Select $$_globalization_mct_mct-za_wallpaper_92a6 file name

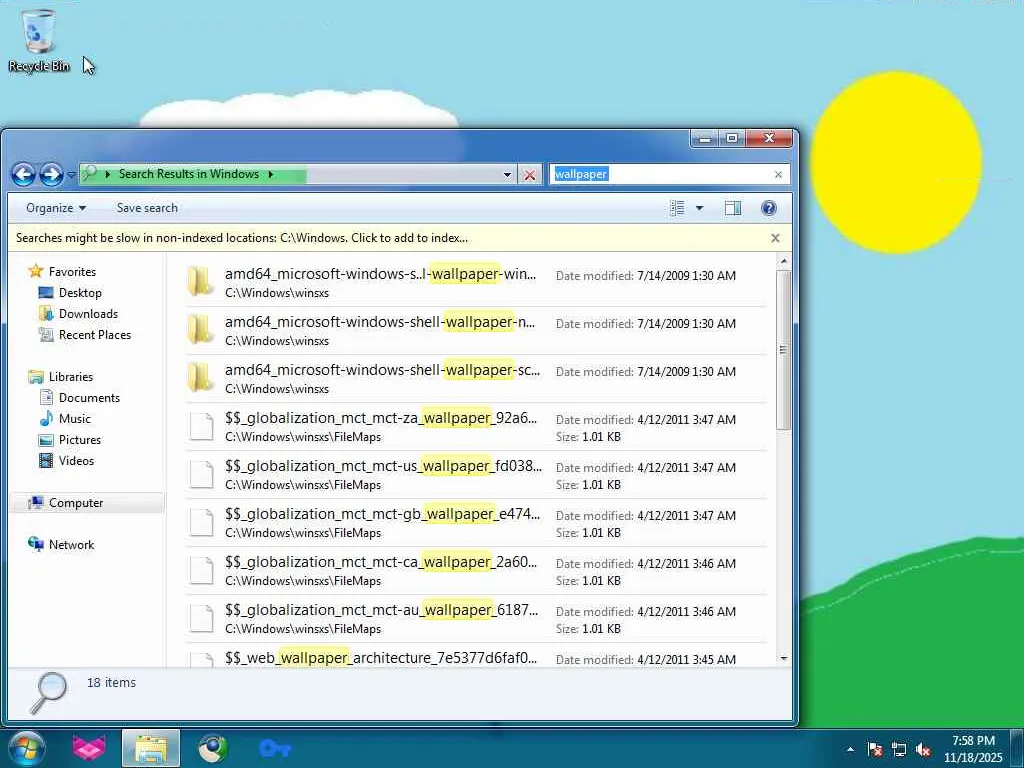click(381, 418)
